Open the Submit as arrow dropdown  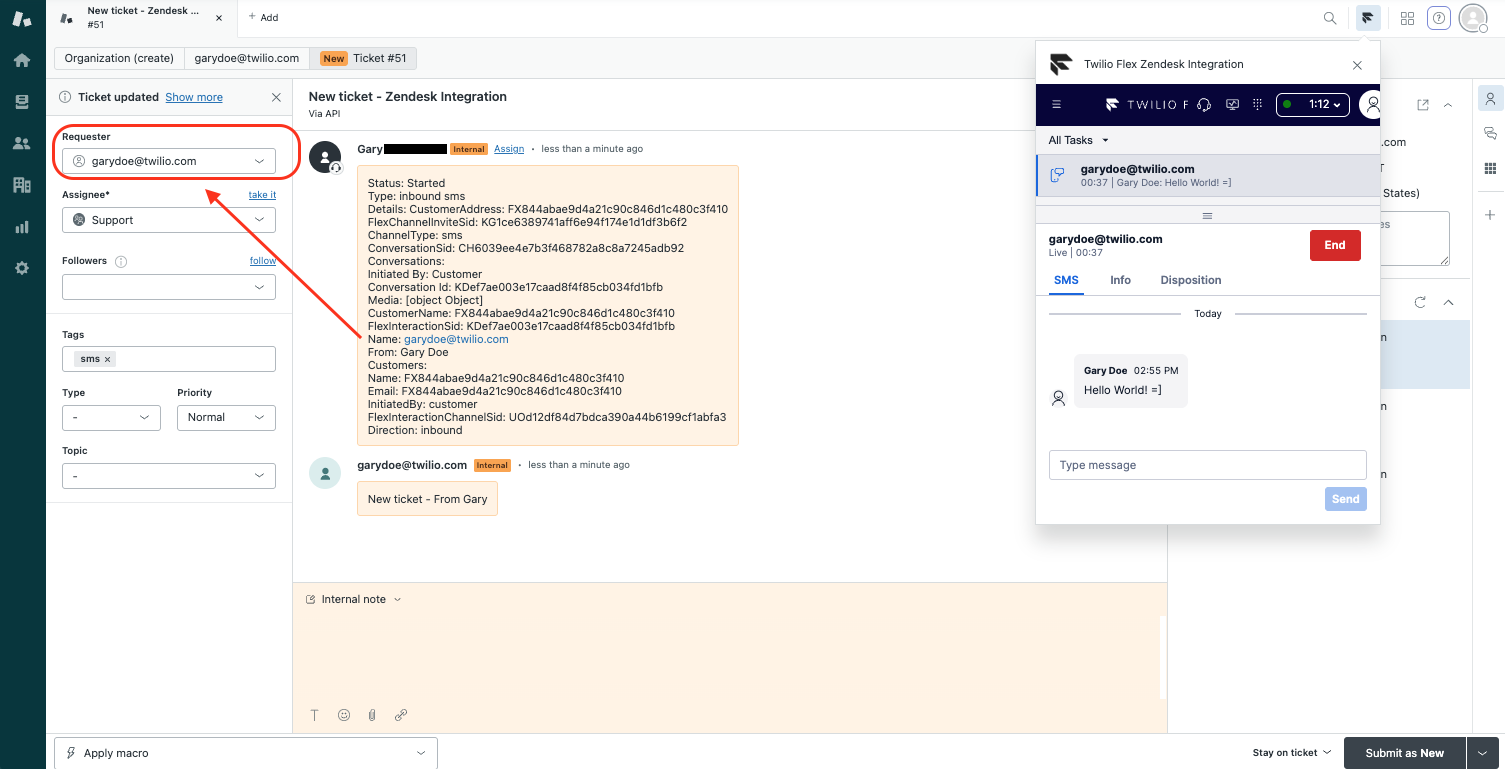click(x=1481, y=753)
